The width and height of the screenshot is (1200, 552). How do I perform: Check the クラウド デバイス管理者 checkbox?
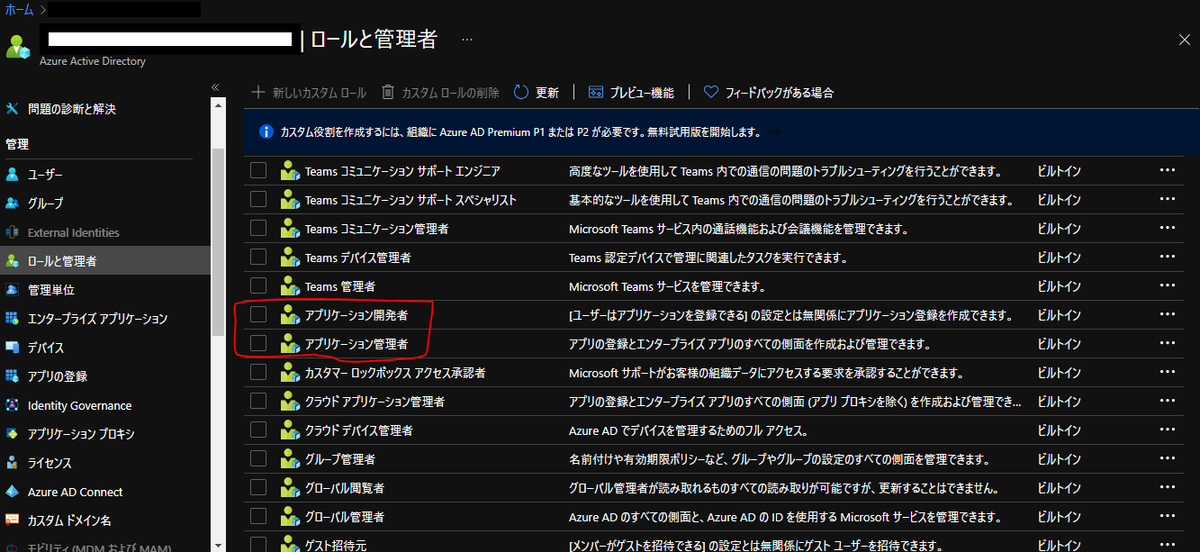[x=259, y=430]
